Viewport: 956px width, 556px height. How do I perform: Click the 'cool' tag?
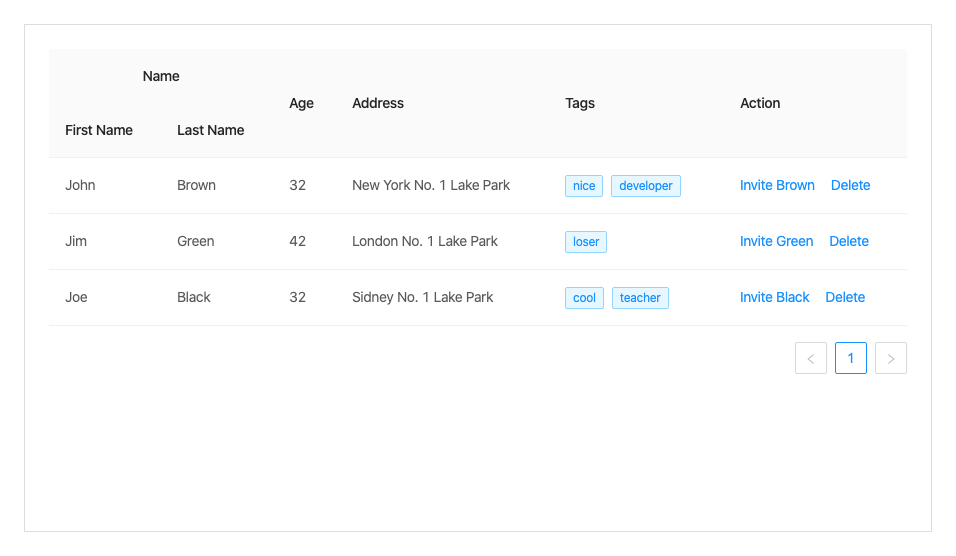tap(585, 298)
